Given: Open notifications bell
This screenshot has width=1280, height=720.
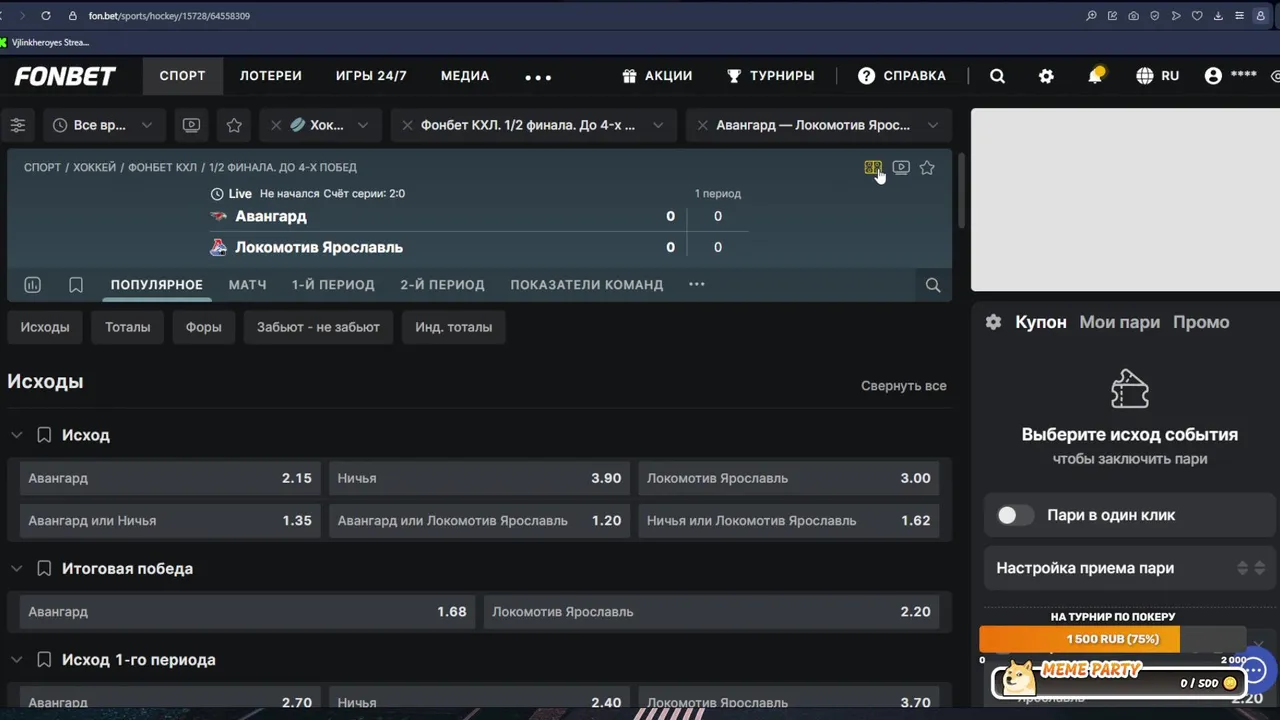Looking at the screenshot, I should [x=1095, y=76].
